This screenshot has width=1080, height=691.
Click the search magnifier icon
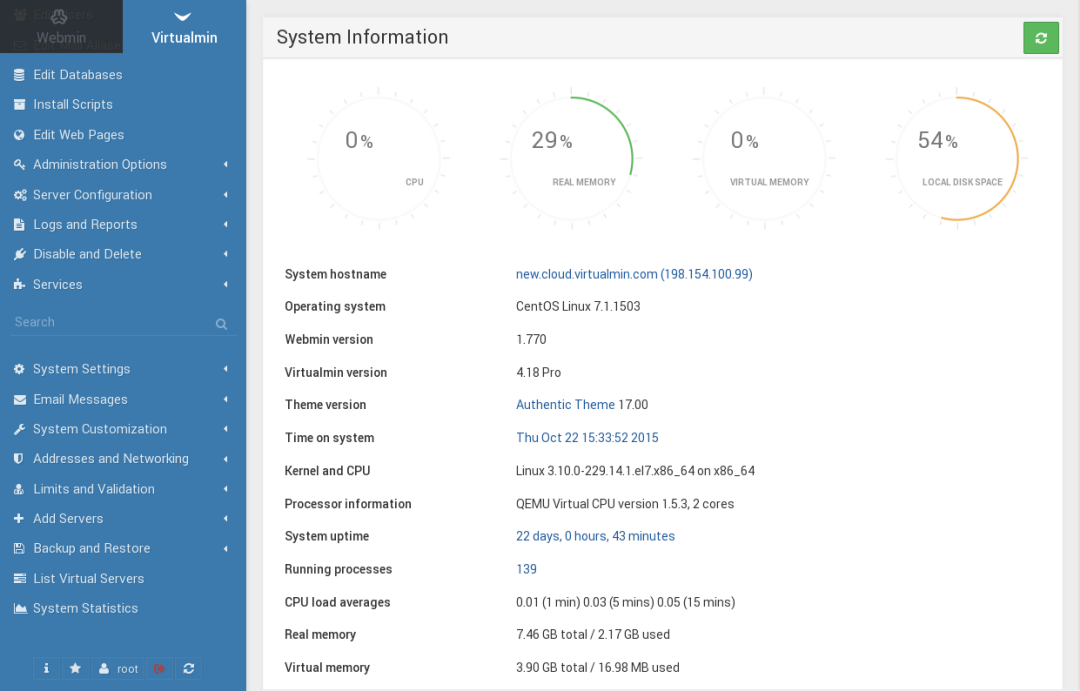[221, 324]
